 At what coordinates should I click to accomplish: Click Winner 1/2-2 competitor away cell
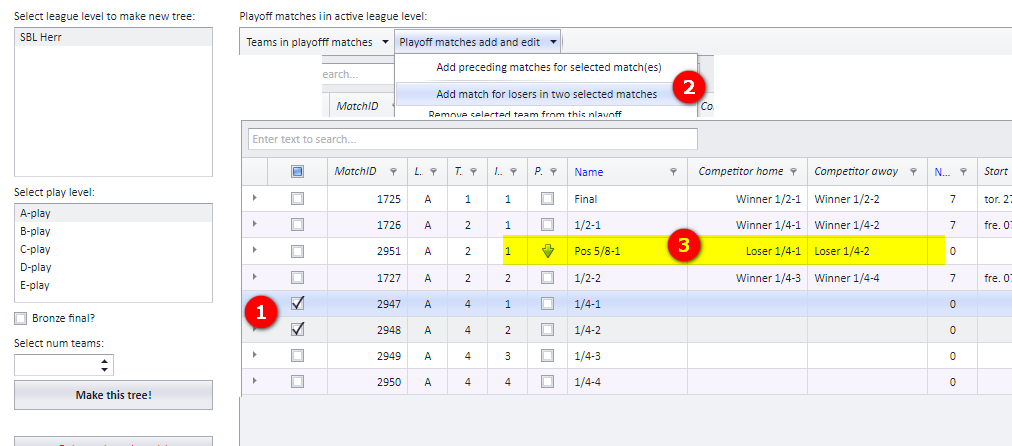(x=867, y=199)
